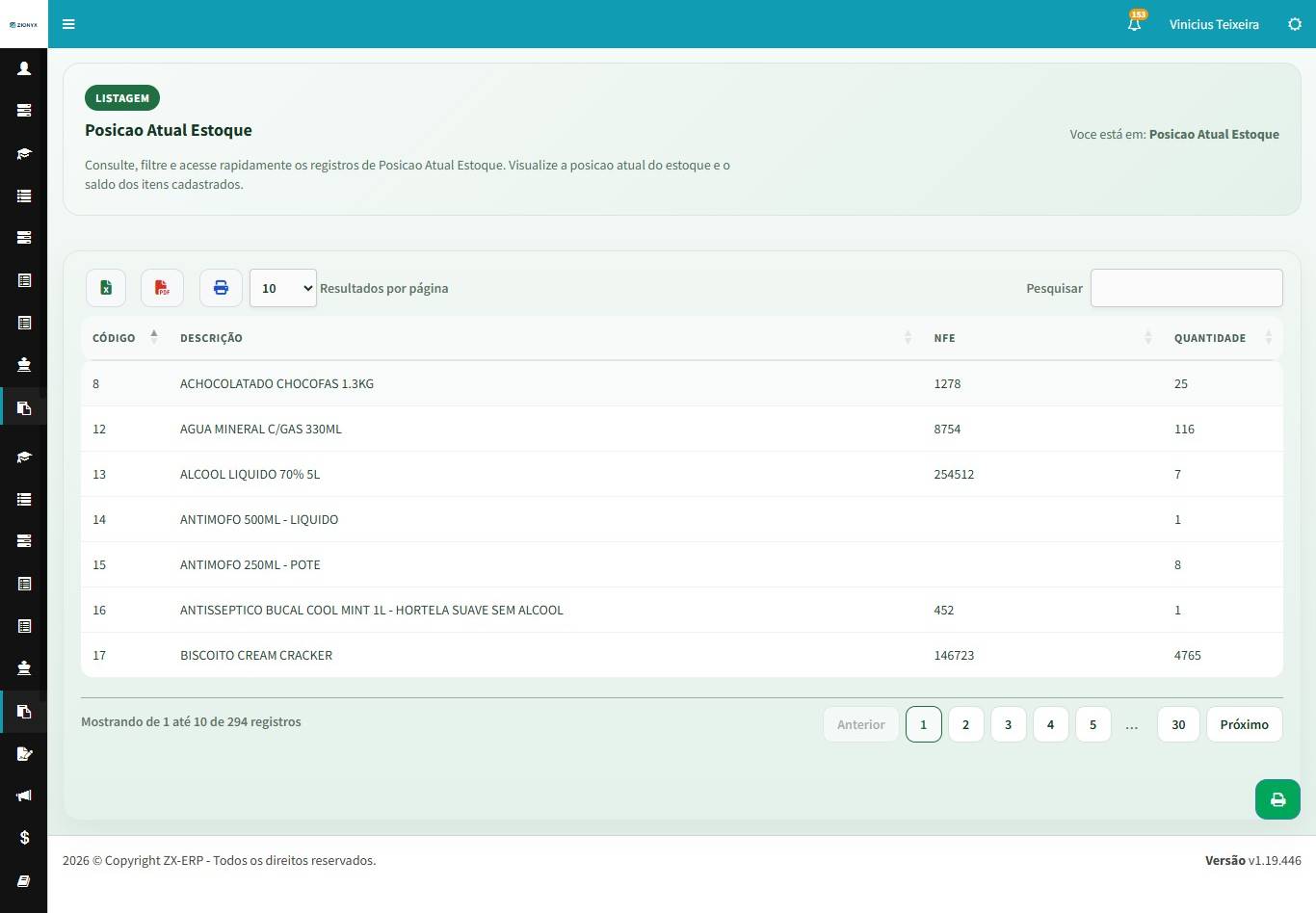The height and width of the screenshot is (913, 1316).
Task: Sort the table by NFE column
Action: [1042, 338]
